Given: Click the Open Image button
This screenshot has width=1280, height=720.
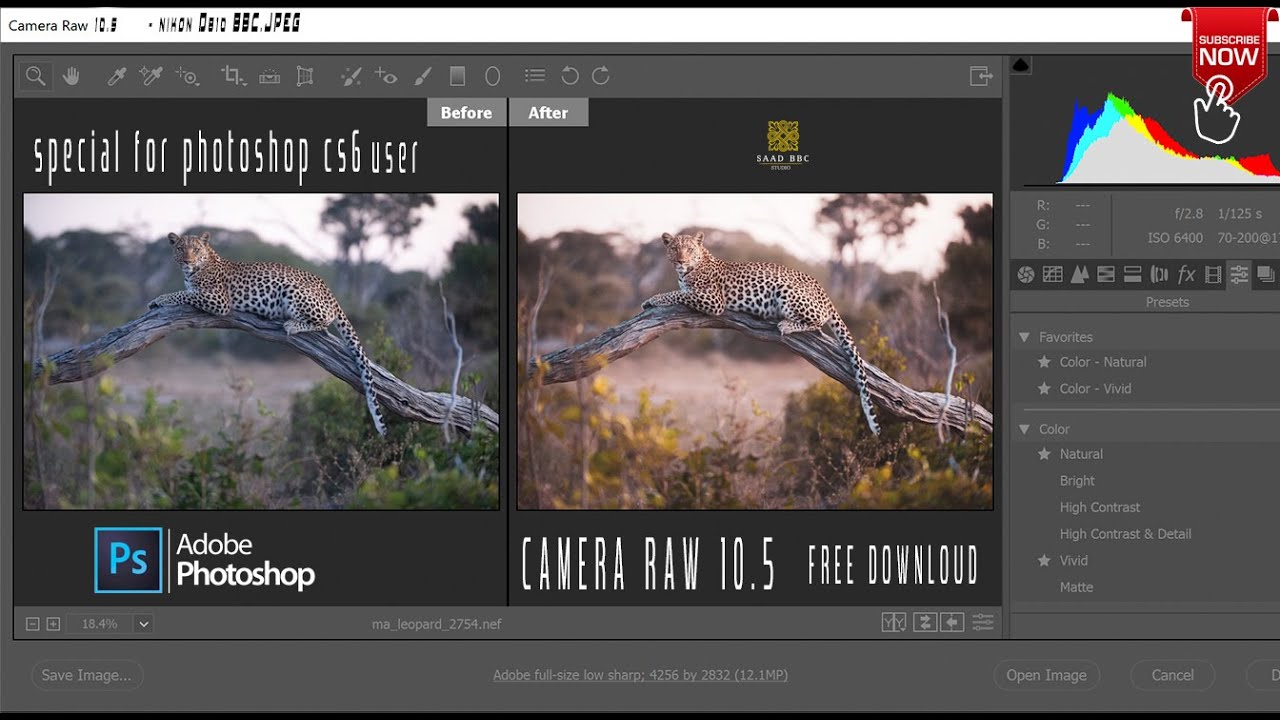Looking at the screenshot, I should click(1046, 675).
